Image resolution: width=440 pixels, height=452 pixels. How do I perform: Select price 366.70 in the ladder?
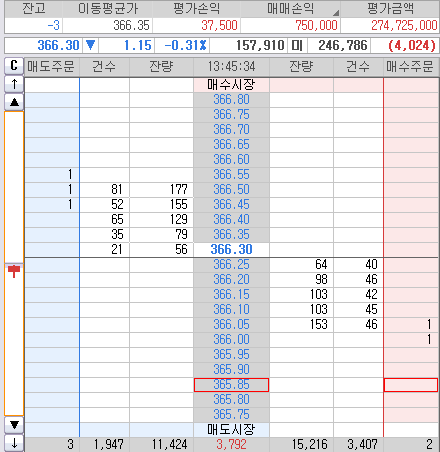pos(231,129)
